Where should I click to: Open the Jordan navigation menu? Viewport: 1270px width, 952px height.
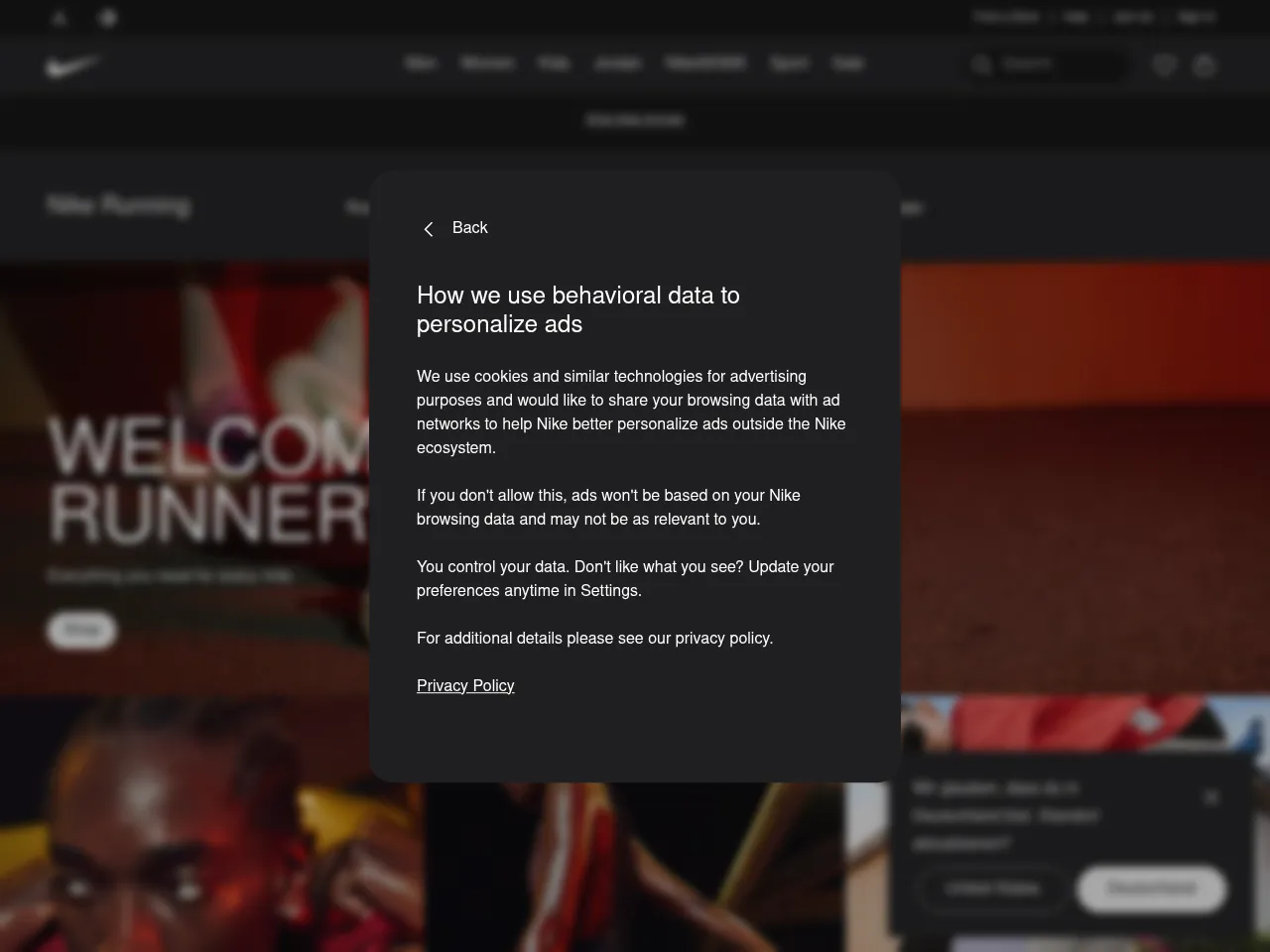pyautogui.click(x=618, y=62)
